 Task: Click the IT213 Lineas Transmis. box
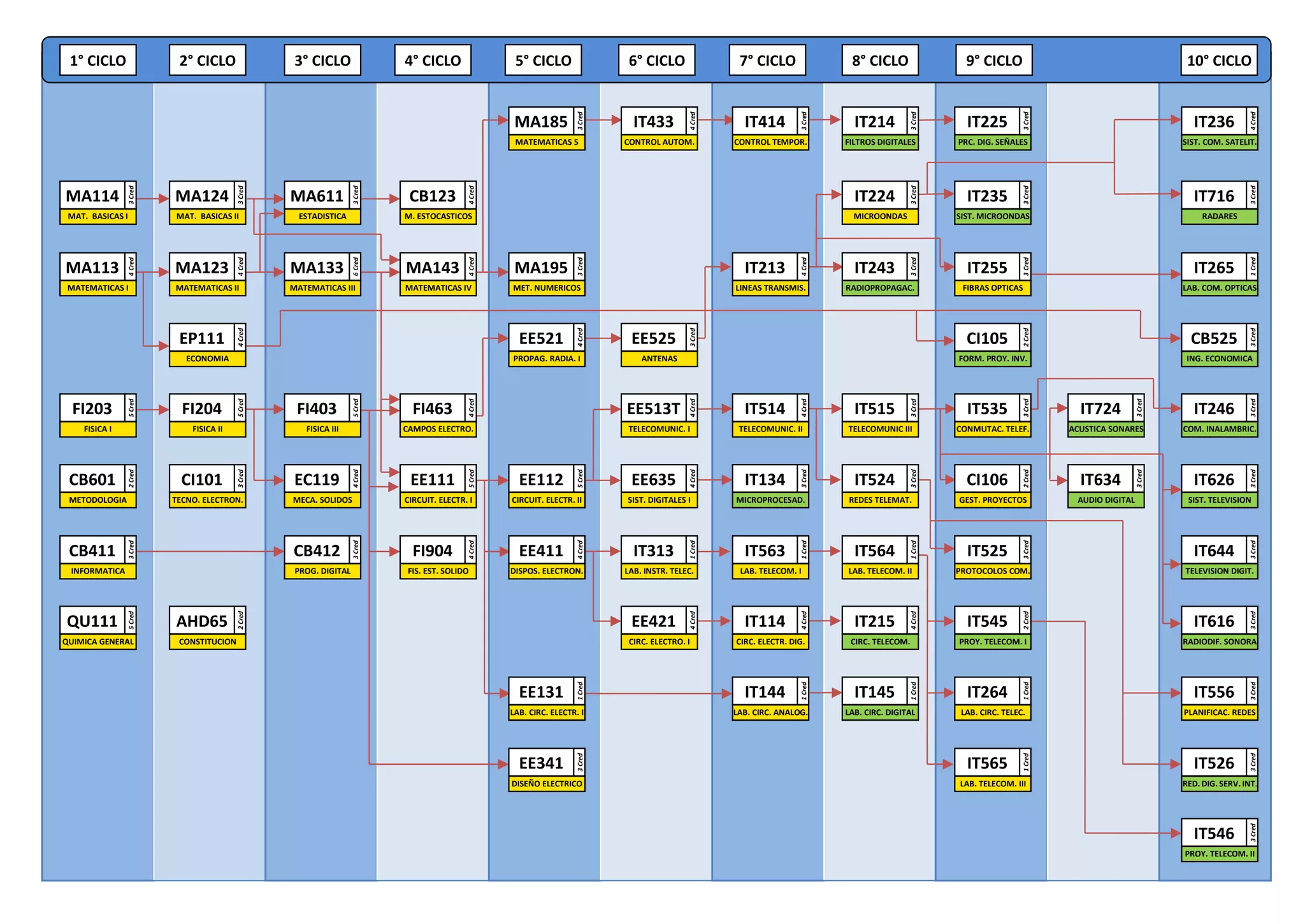pos(770,274)
